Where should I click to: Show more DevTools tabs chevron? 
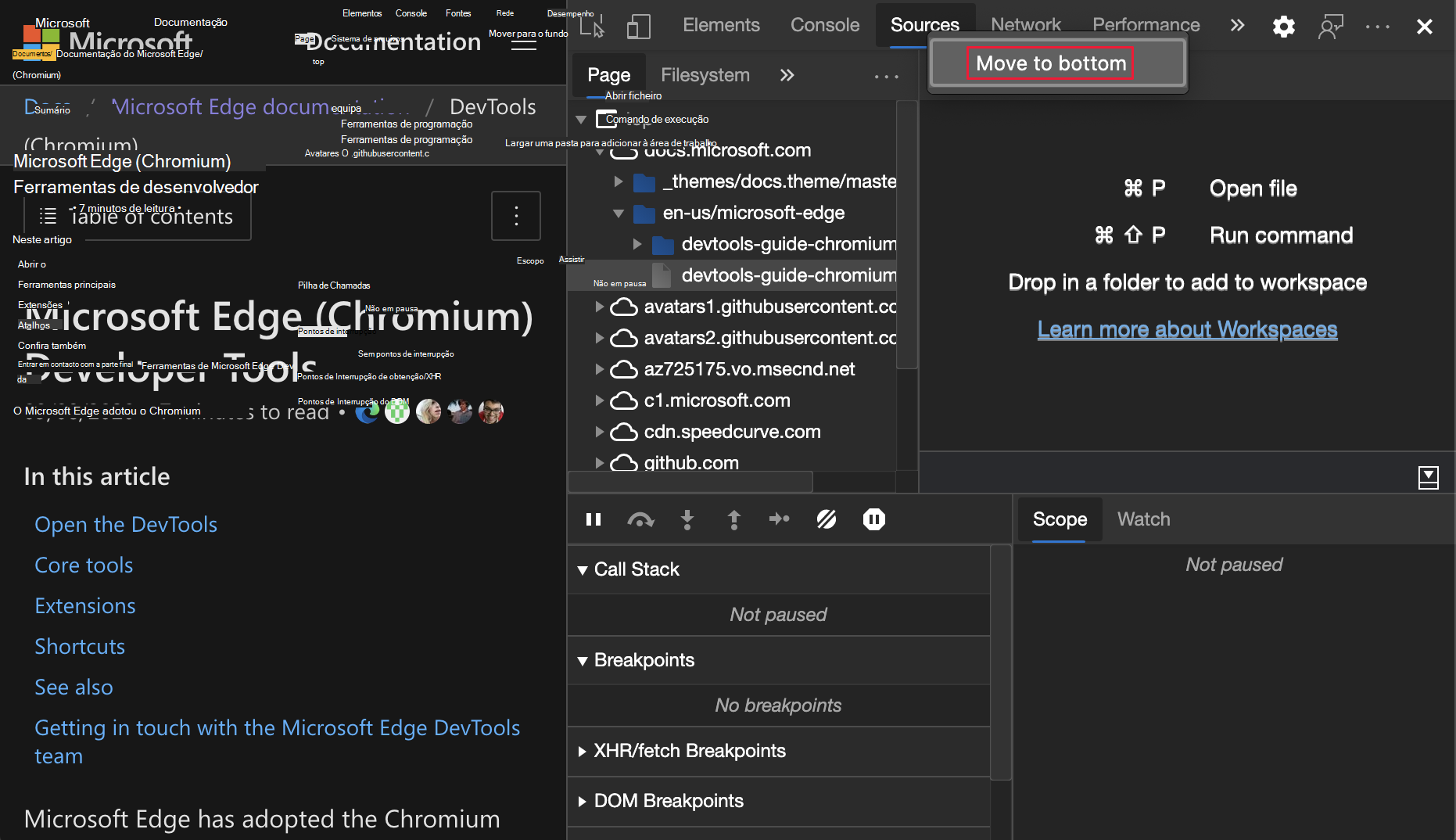click(1237, 25)
